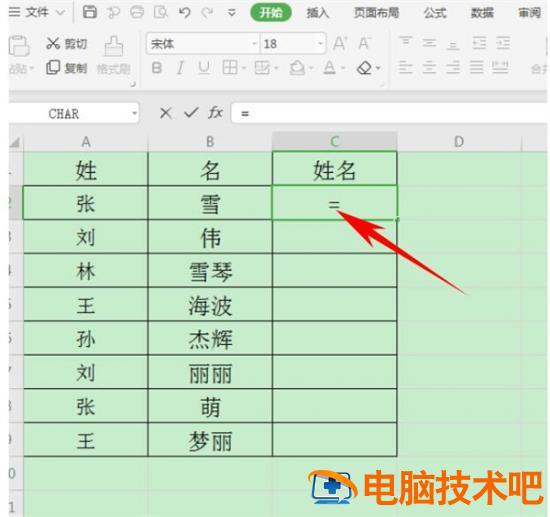Toggle Align left for cell text

pyautogui.click(x=405, y=67)
